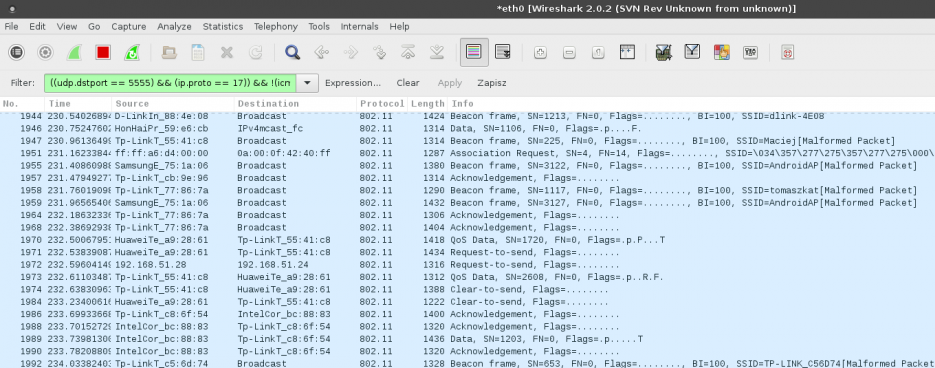Zoom out on packet text
The image size is (935, 368).
569,52
